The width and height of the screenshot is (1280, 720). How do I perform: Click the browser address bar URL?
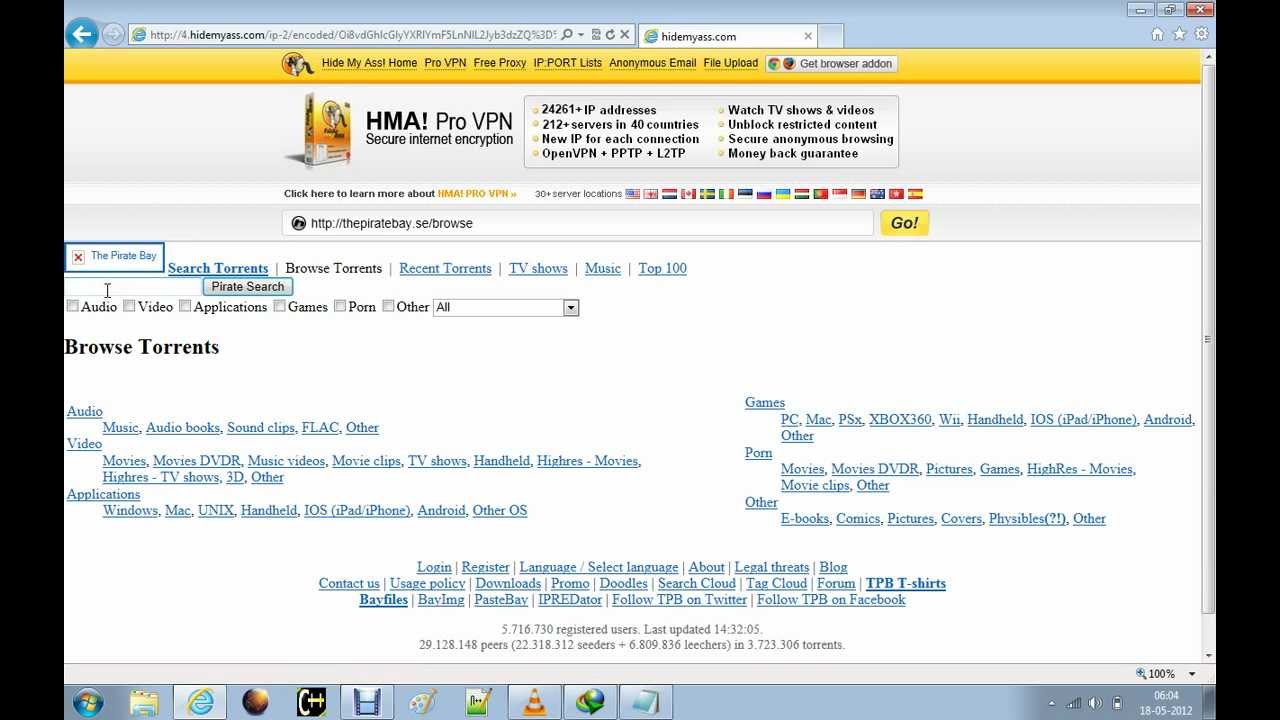[352, 35]
